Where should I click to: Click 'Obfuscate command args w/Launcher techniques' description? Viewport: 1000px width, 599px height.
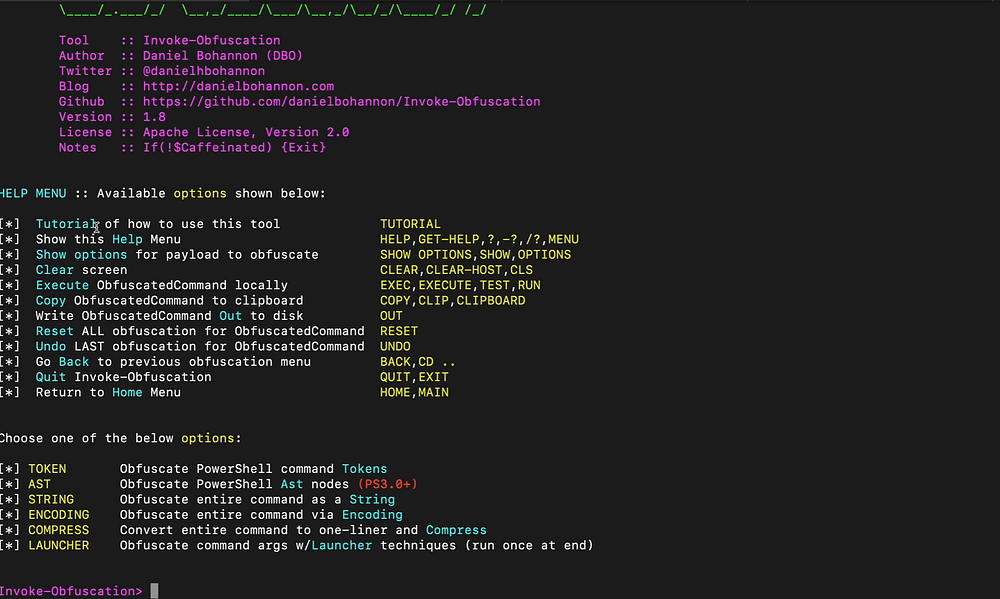tap(357, 545)
